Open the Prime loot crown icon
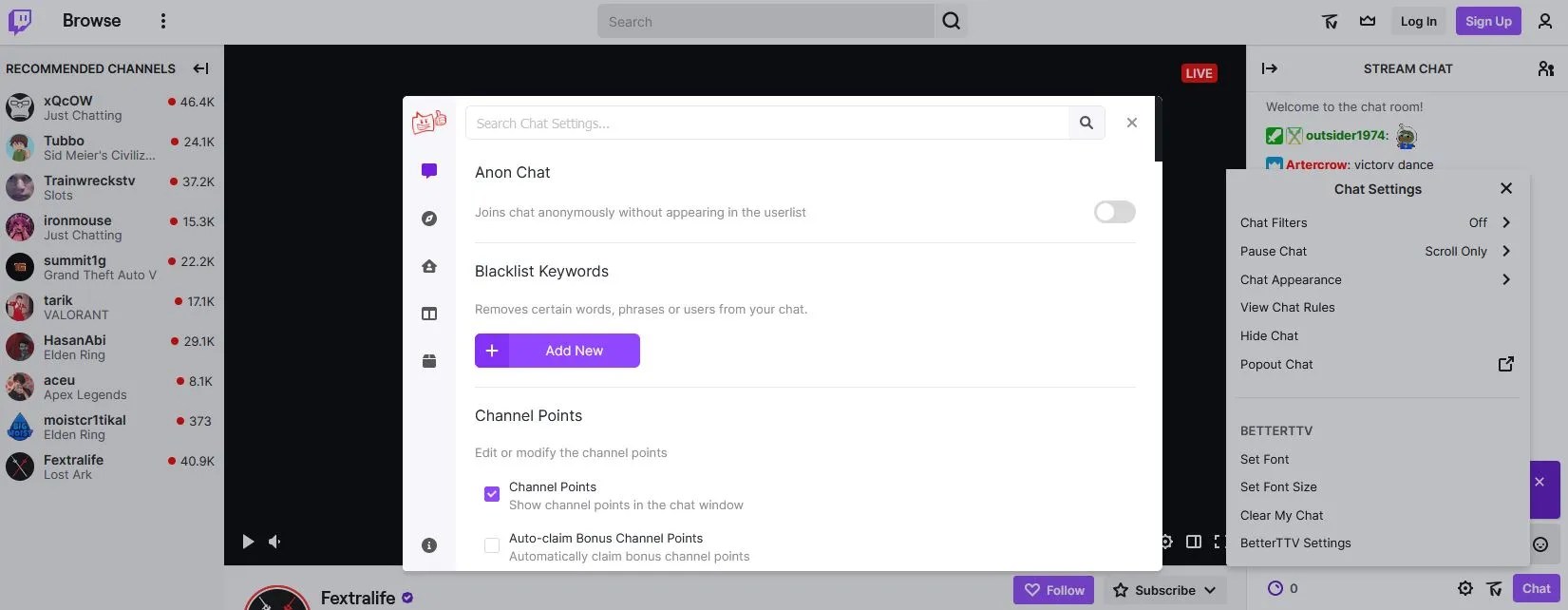The height and width of the screenshot is (610, 1568). [x=1368, y=21]
